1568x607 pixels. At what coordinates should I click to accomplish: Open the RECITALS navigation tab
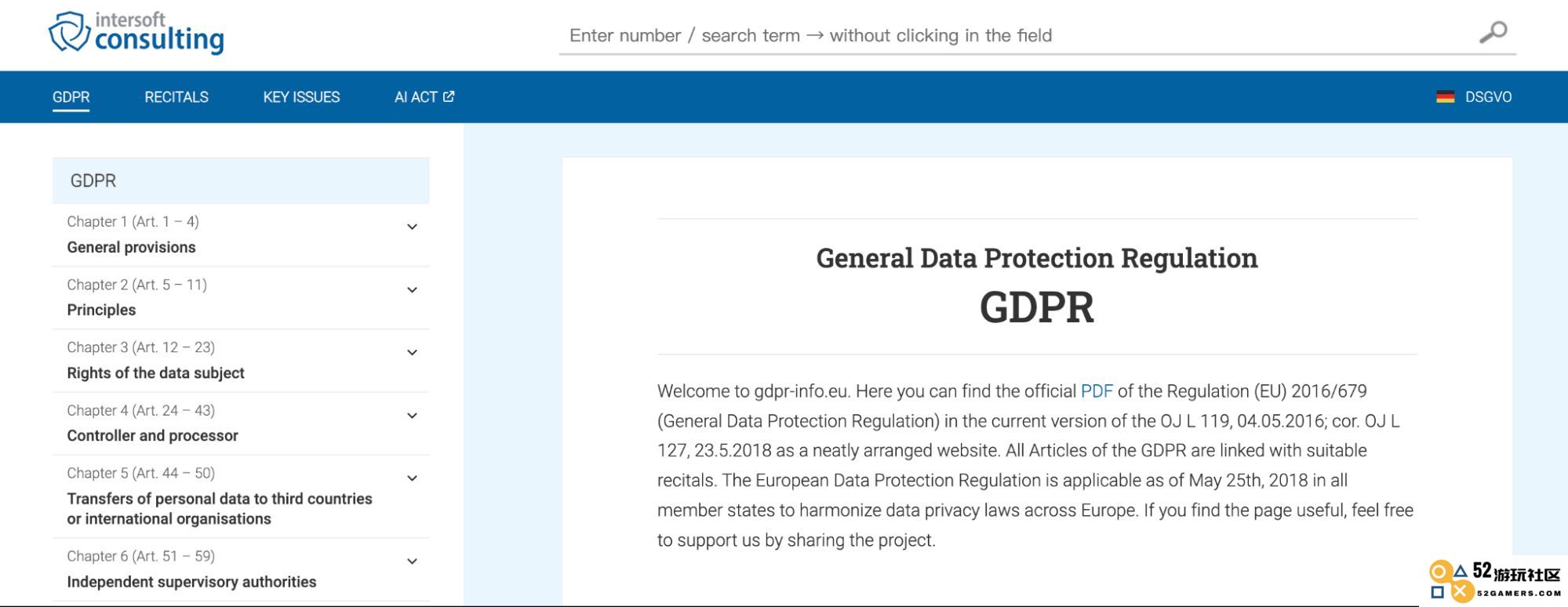(176, 97)
